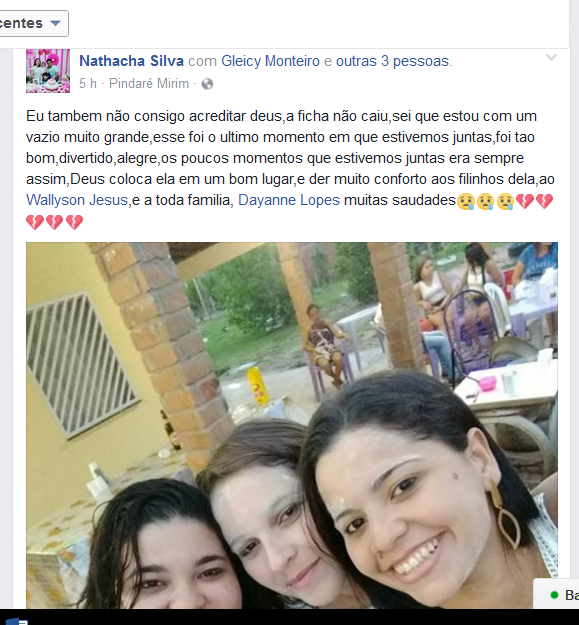This screenshot has width=579, height=625.
Task: Click the first broken heart on the last line
Action: coord(35,222)
